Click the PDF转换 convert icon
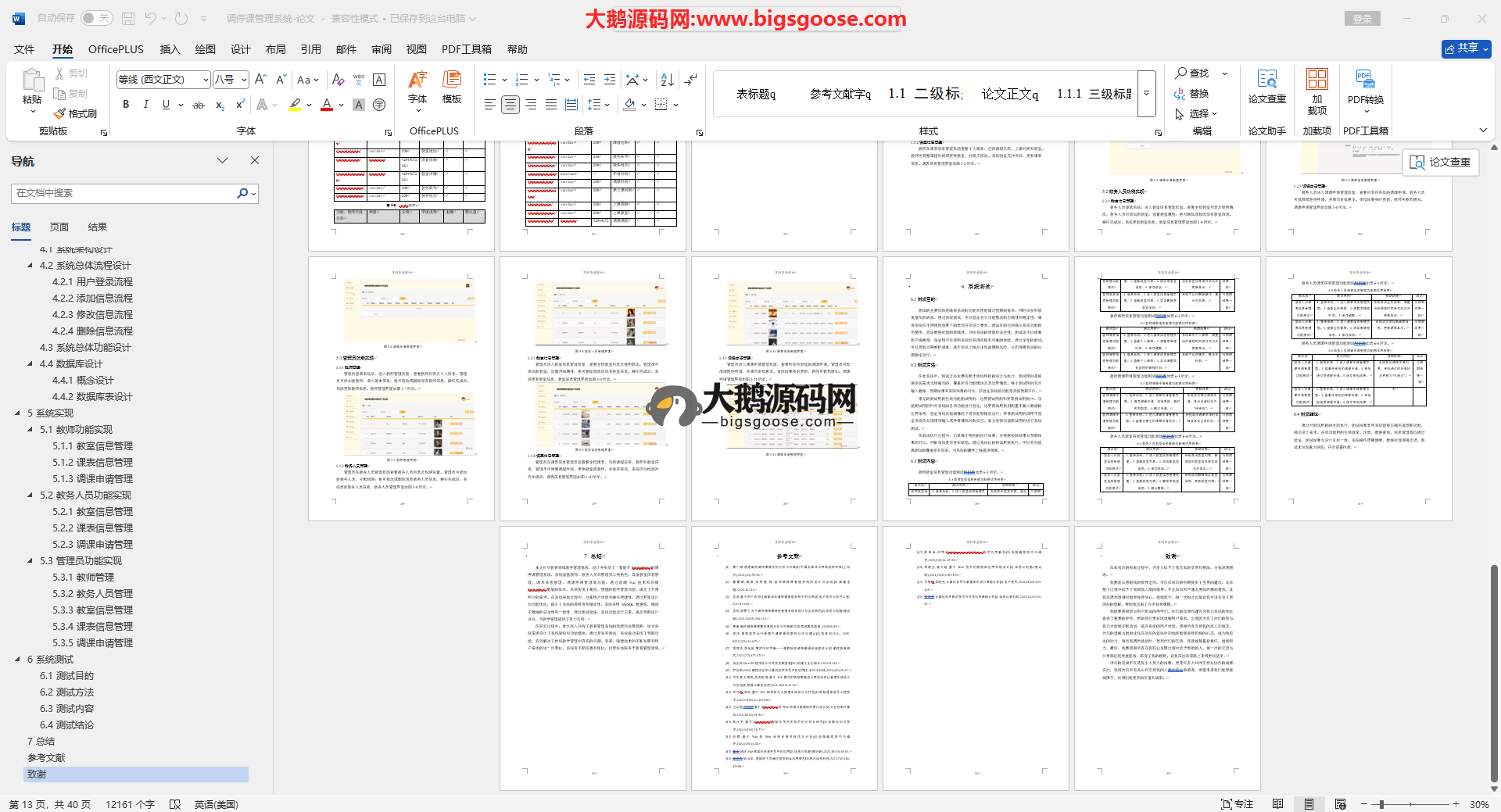This screenshot has width=1501, height=812. [x=1365, y=86]
